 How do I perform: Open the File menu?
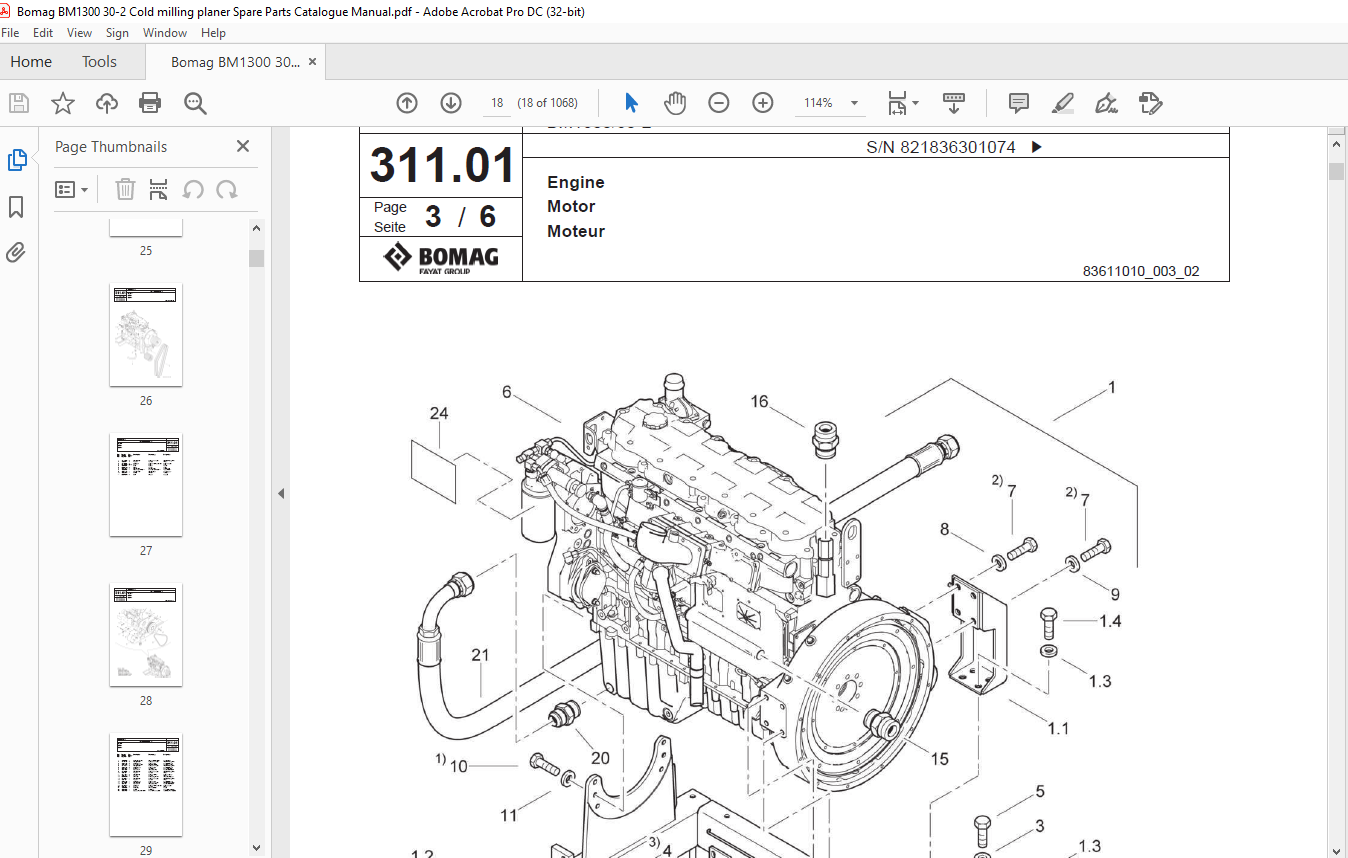[11, 33]
